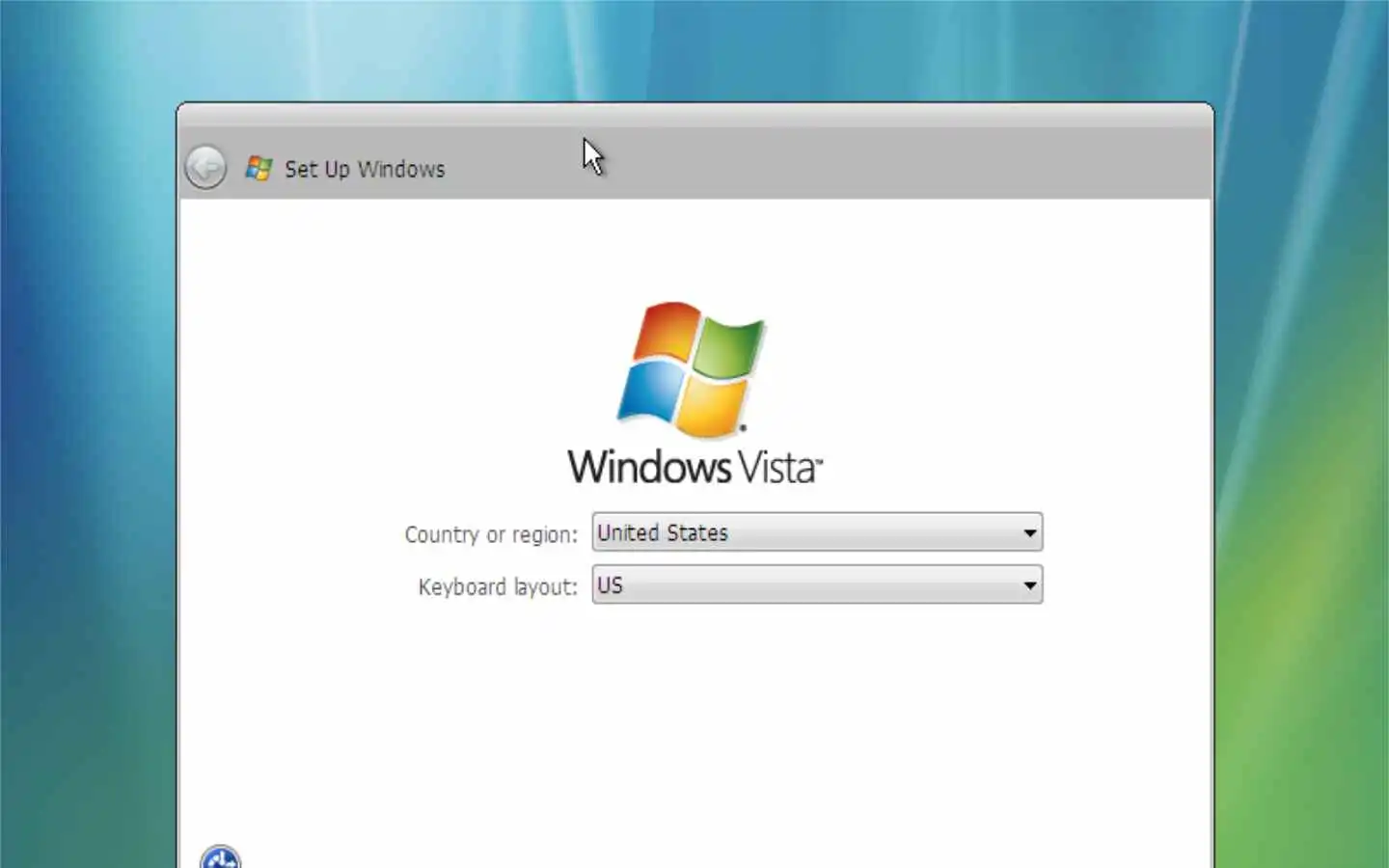1389x868 pixels.
Task: Click the "Windows Vista" wordmark text
Action: click(x=694, y=467)
